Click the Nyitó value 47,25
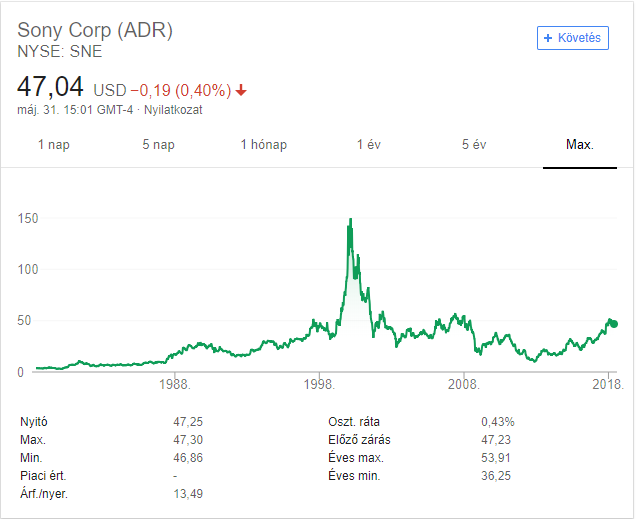The height and width of the screenshot is (519, 636). point(187,422)
